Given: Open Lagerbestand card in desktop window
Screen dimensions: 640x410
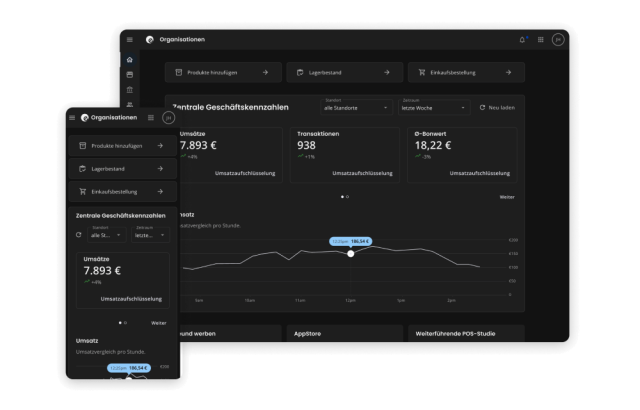Looking at the screenshot, I should coord(345,73).
